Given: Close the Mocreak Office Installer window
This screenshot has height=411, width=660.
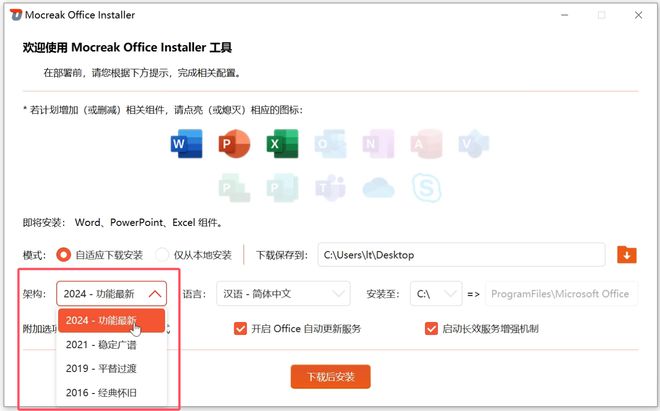Looking at the screenshot, I should [x=638, y=15].
